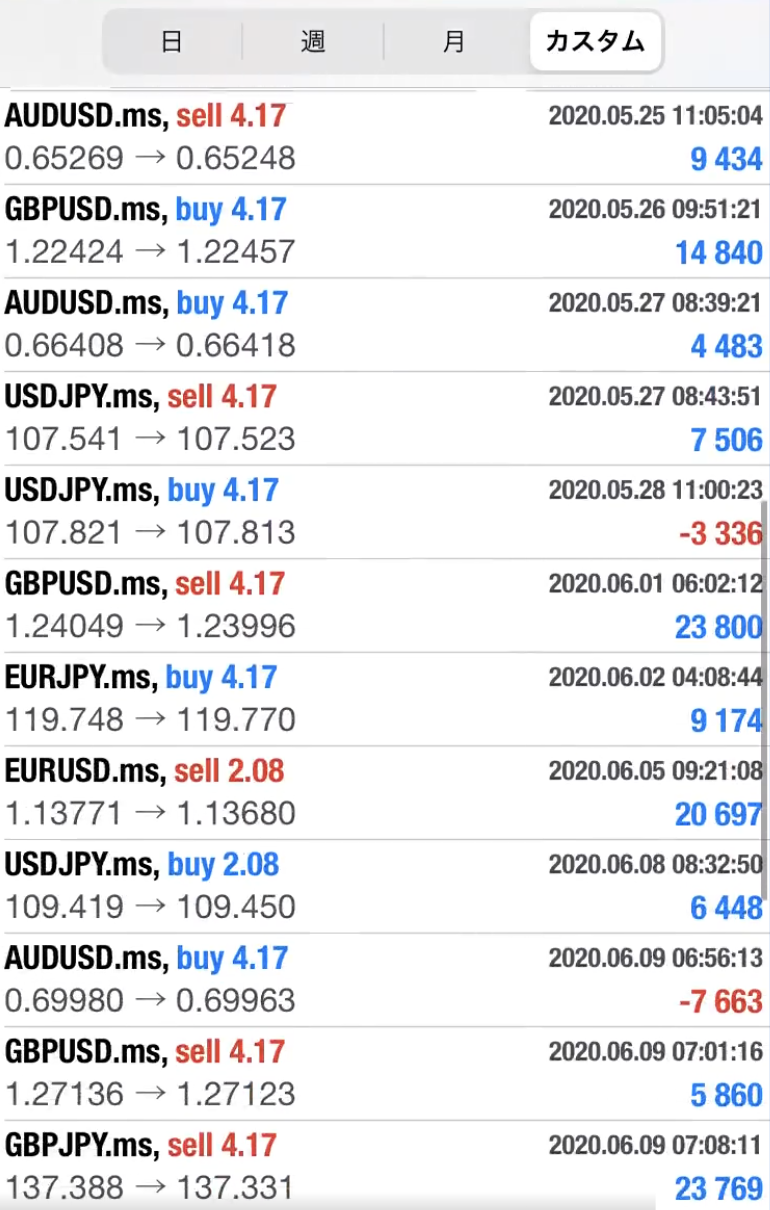Click timestamp 2020.06.05 09:21:08
Image resolution: width=770 pixels, height=1210 pixels.
pos(655,771)
